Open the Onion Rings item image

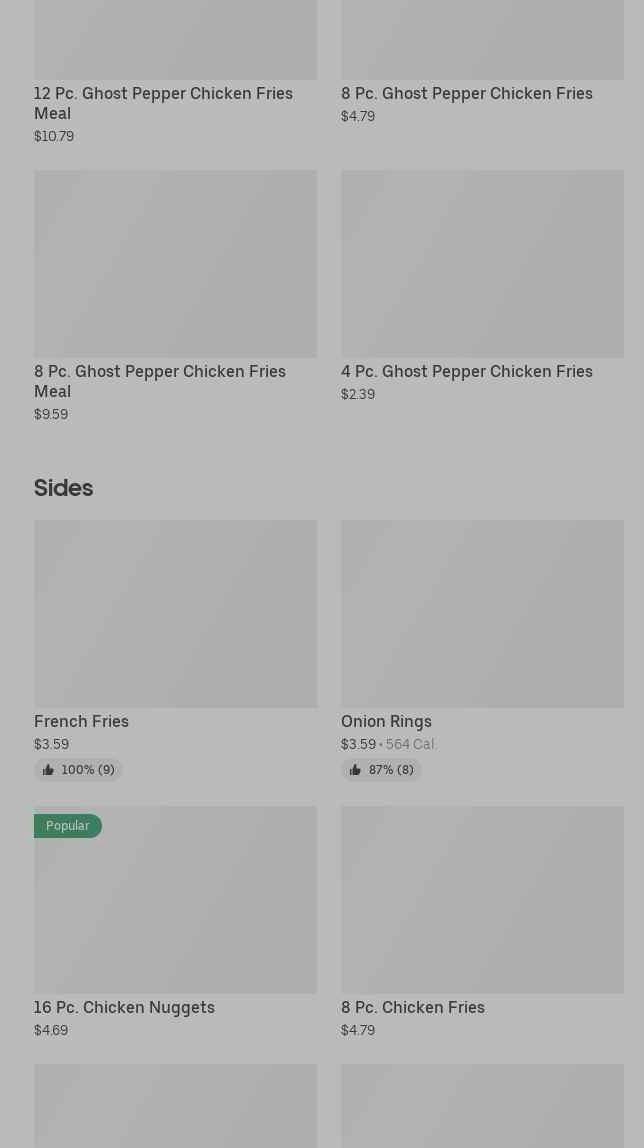[482, 613]
